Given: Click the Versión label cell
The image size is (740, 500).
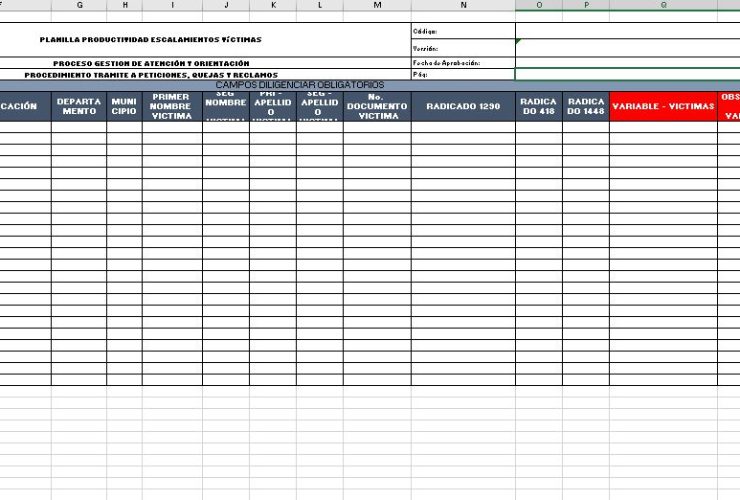Looking at the screenshot, I should coord(463,48).
